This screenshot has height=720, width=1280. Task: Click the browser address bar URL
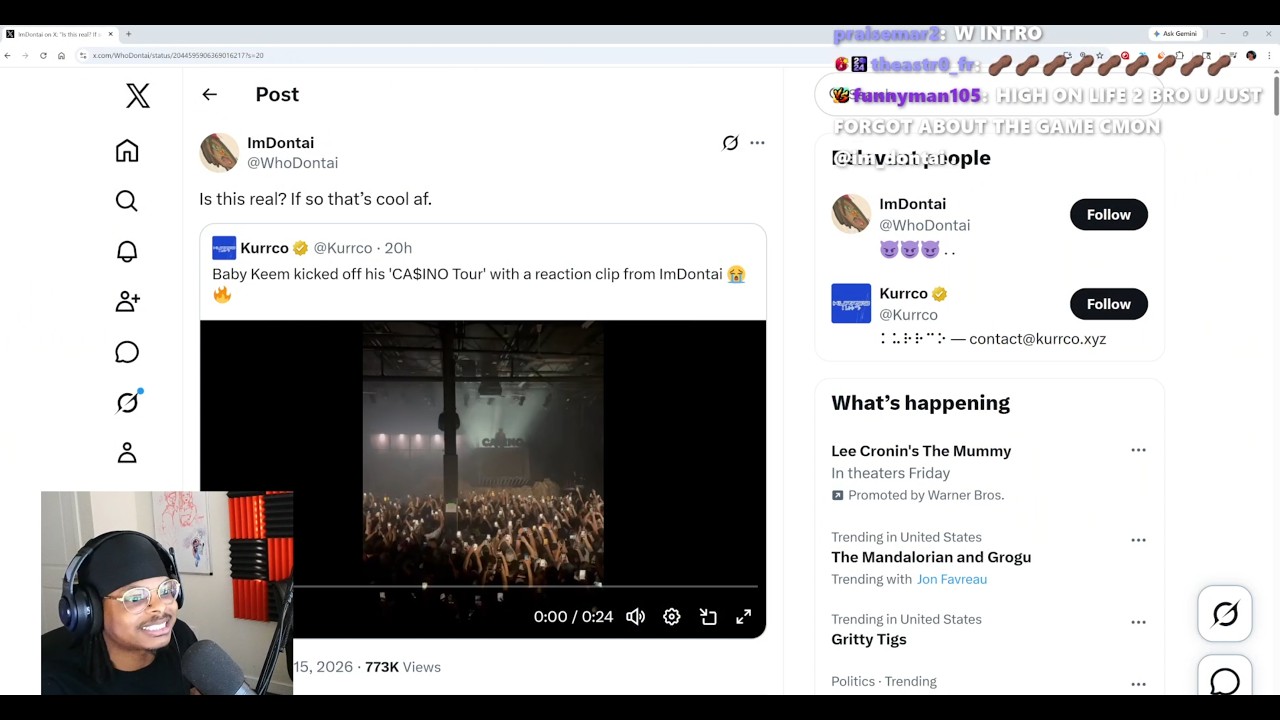(x=178, y=55)
